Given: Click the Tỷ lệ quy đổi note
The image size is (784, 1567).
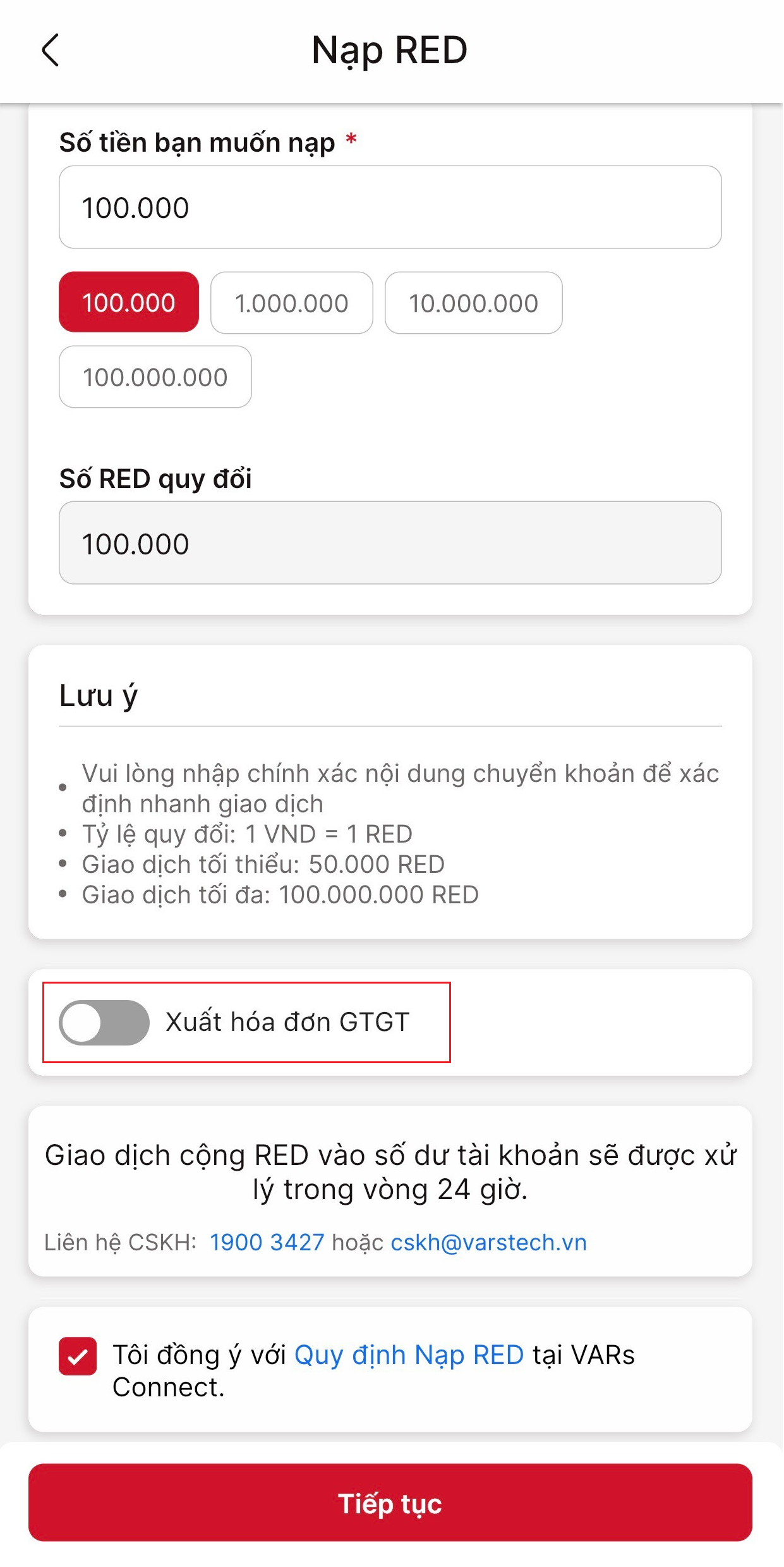Looking at the screenshot, I should 247,834.
